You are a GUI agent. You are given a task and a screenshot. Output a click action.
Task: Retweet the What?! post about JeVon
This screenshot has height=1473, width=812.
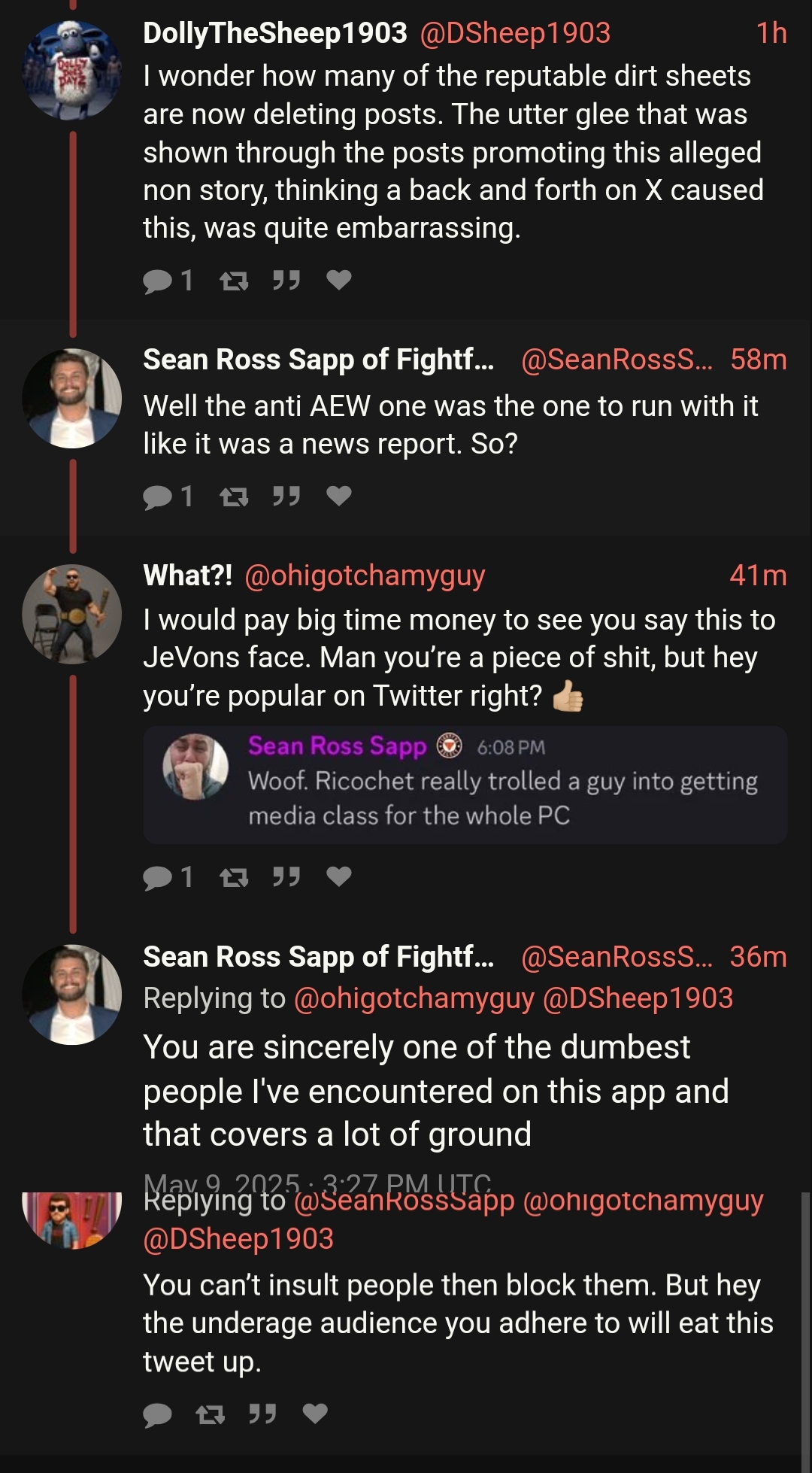point(233,877)
